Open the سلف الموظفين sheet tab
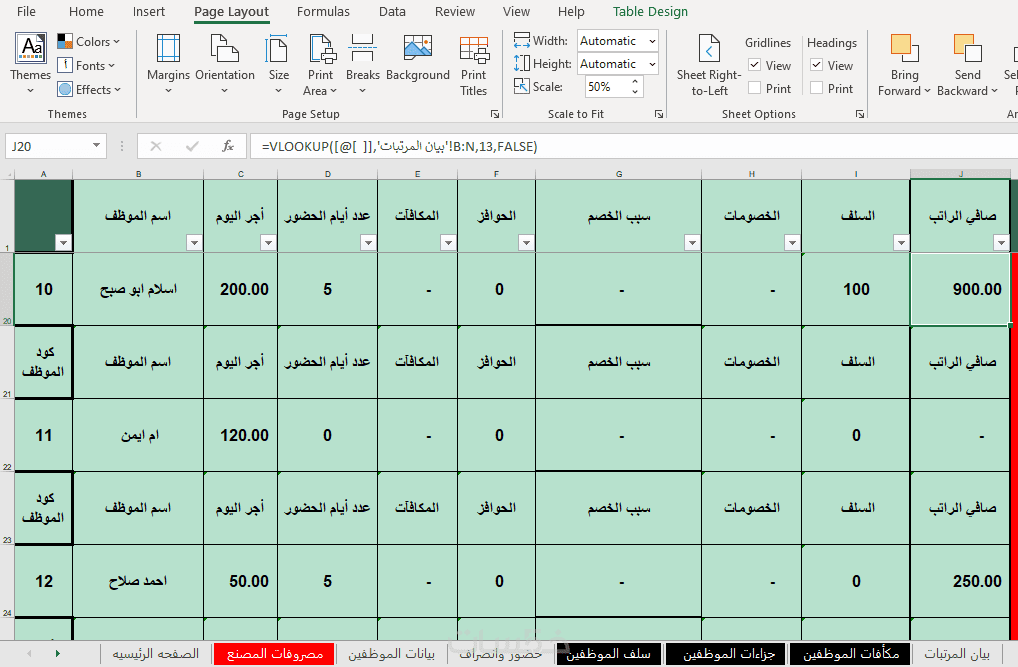Screen dimensions: 1018x667 608,654
